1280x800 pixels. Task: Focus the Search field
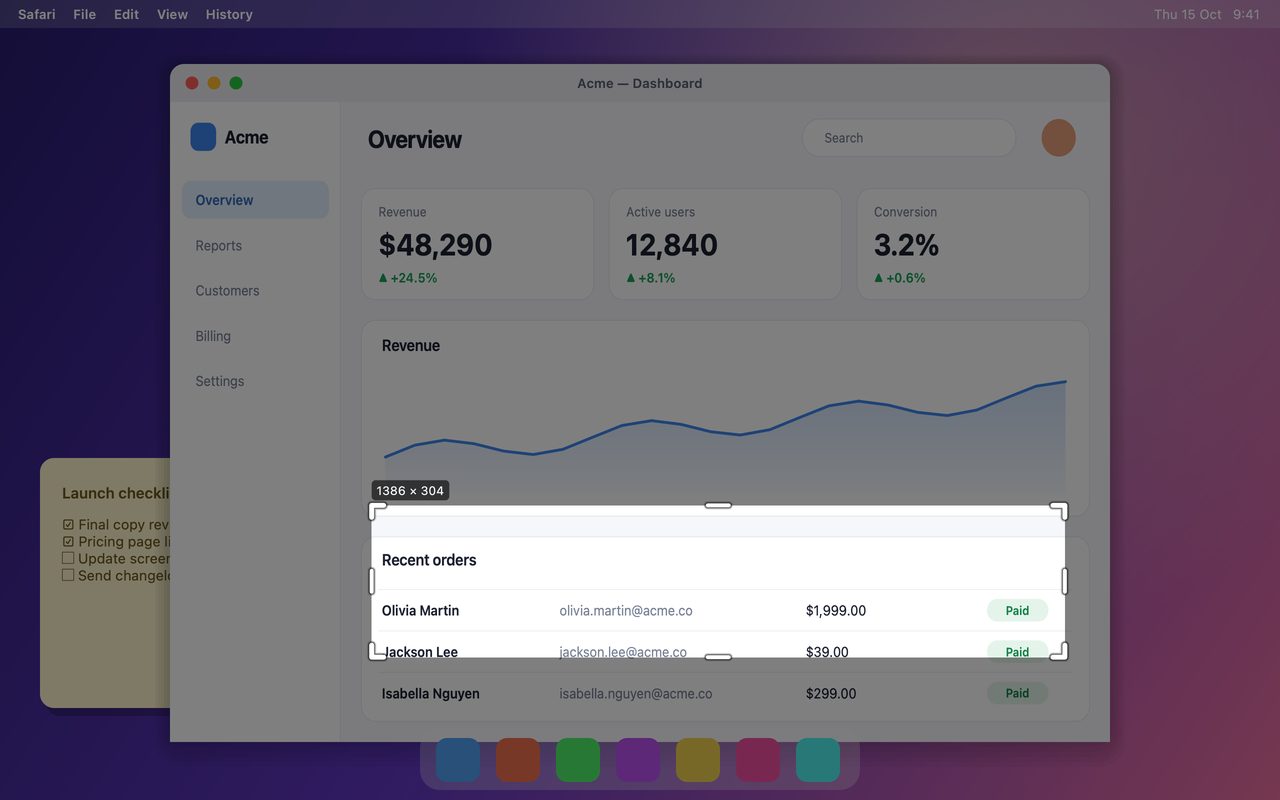pos(909,138)
